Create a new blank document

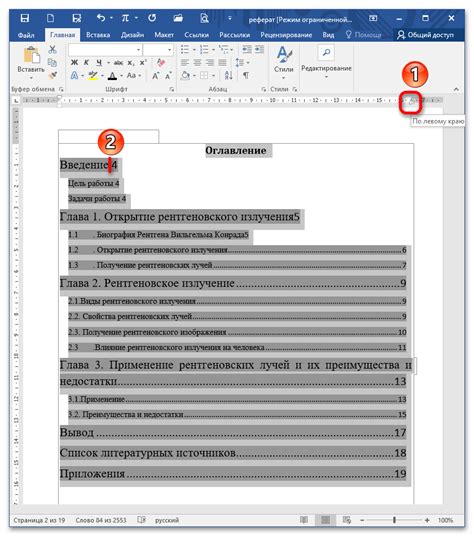[50, 18]
